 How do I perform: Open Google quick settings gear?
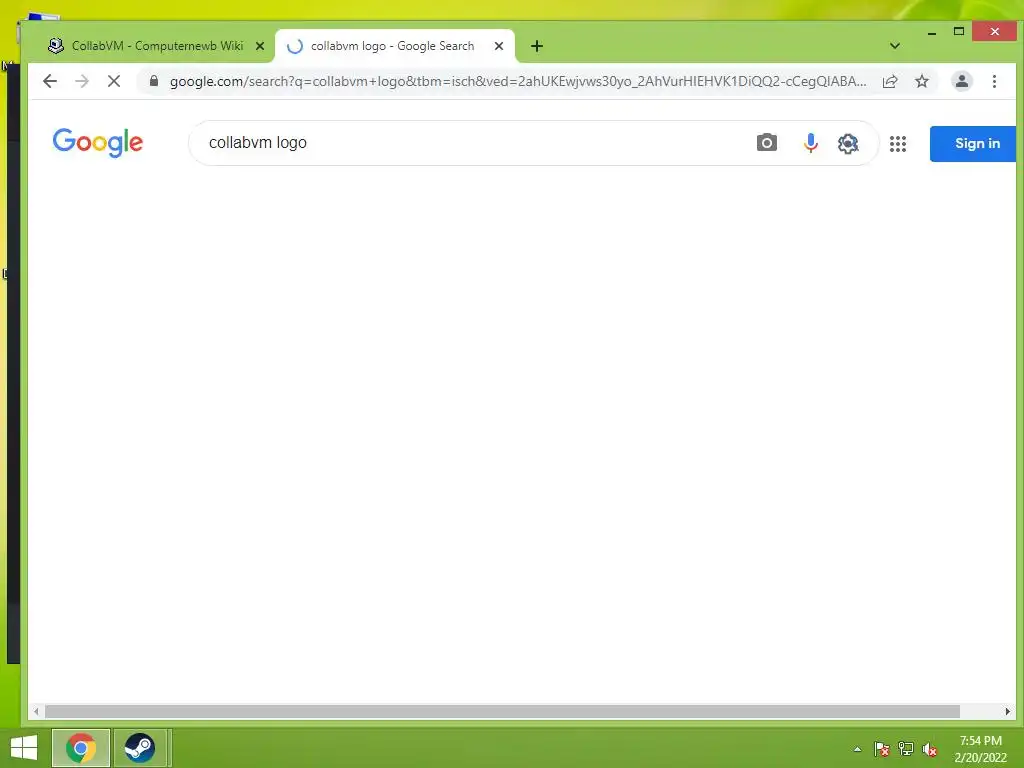[848, 143]
